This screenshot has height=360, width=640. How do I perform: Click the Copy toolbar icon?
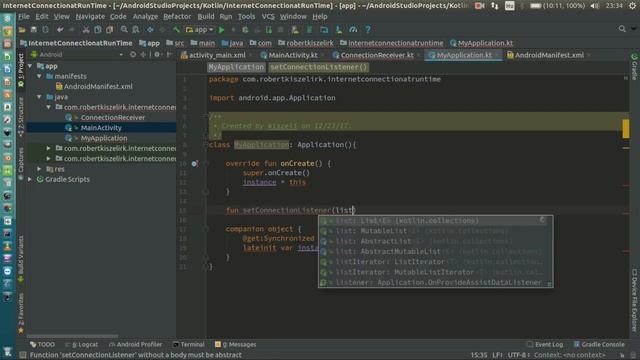pos(98,29)
